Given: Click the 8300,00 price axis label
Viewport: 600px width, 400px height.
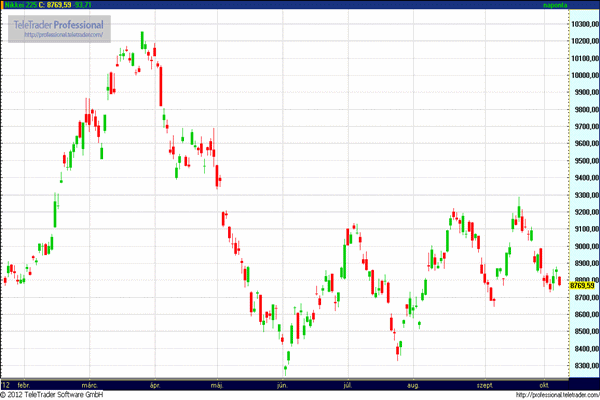Looking at the screenshot, I should [x=583, y=366].
